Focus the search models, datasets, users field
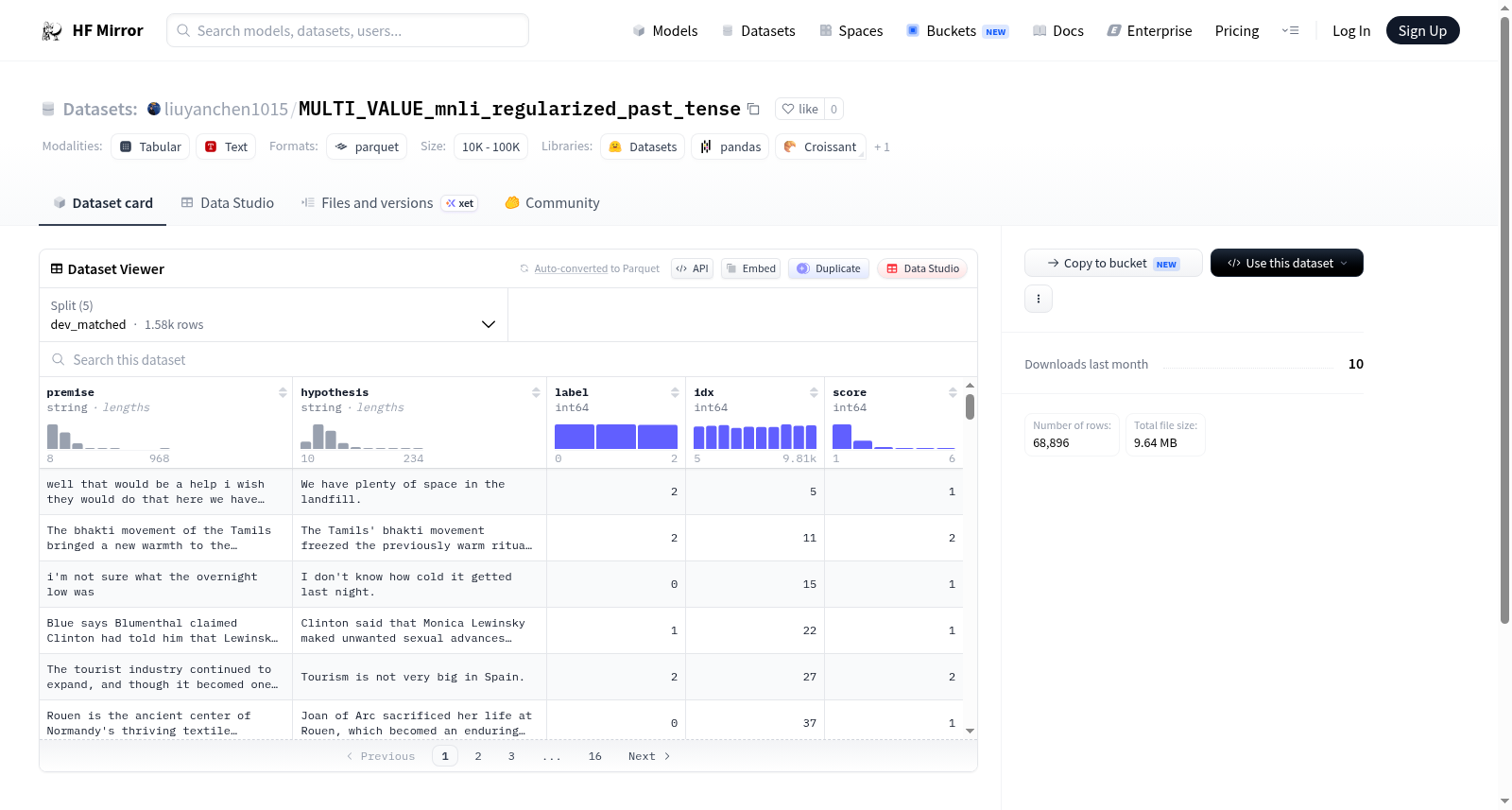The image size is (1512, 810). click(348, 30)
